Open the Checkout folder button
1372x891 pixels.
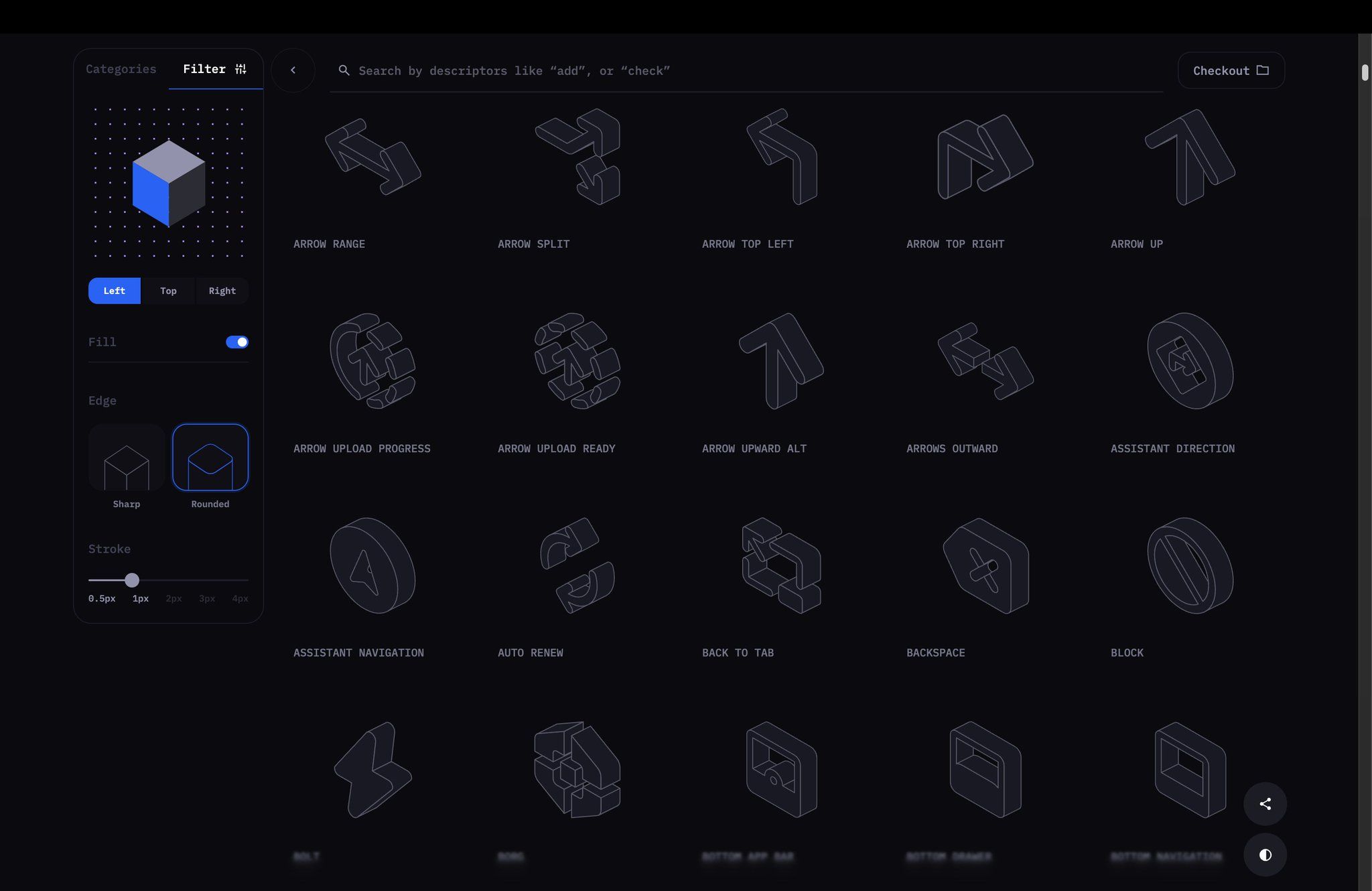1231,70
